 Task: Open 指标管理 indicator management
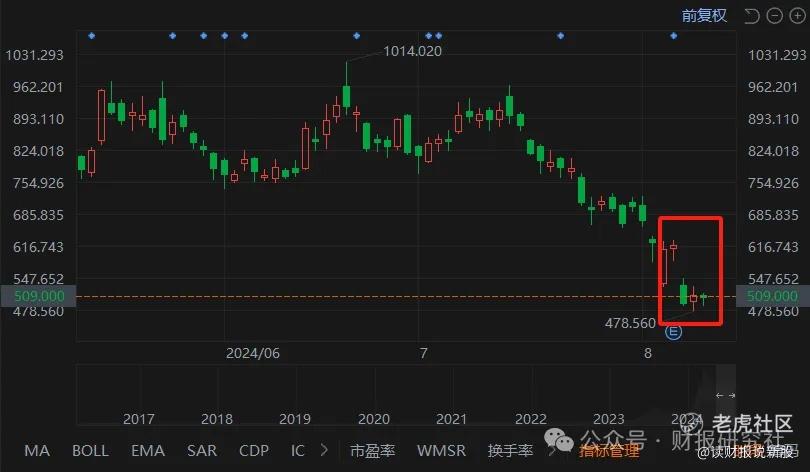tap(609, 451)
